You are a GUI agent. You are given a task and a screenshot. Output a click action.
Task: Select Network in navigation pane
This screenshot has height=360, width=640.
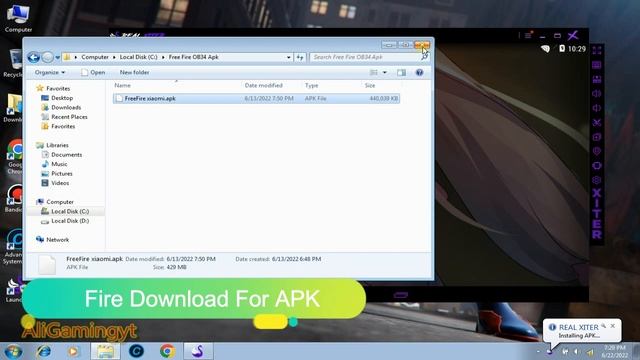pos(57,240)
